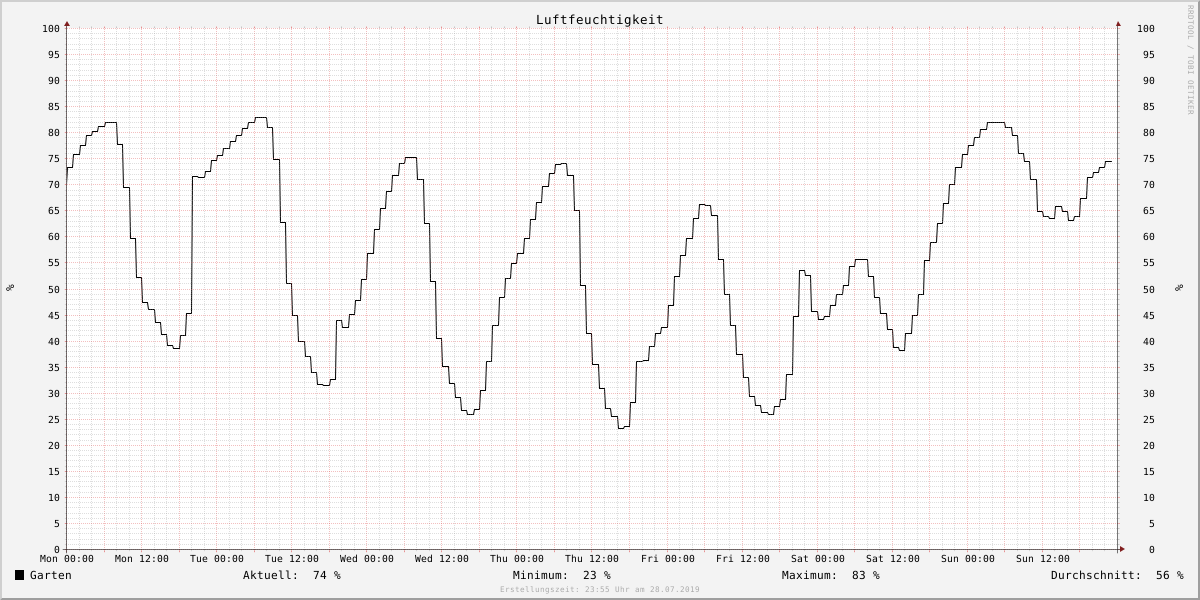Click the Mon 00:00 time axis label
The width and height of the screenshot is (1200, 600).
[67, 559]
